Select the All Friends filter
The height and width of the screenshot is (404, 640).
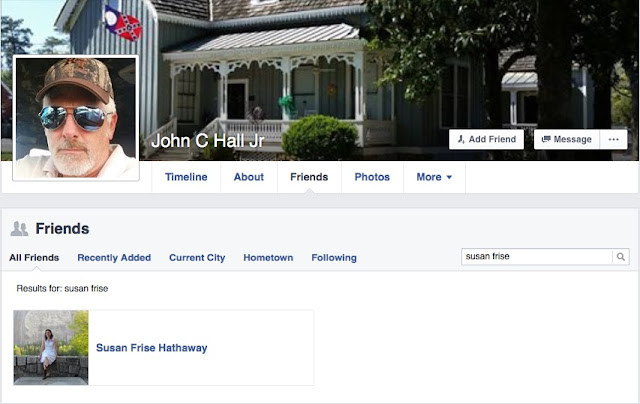pos(34,258)
